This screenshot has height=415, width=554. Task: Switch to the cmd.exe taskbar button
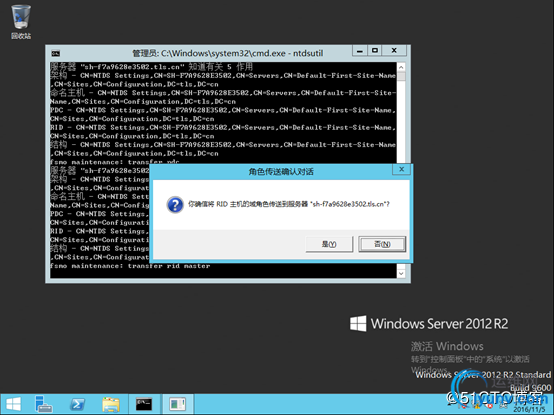click(144, 404)
